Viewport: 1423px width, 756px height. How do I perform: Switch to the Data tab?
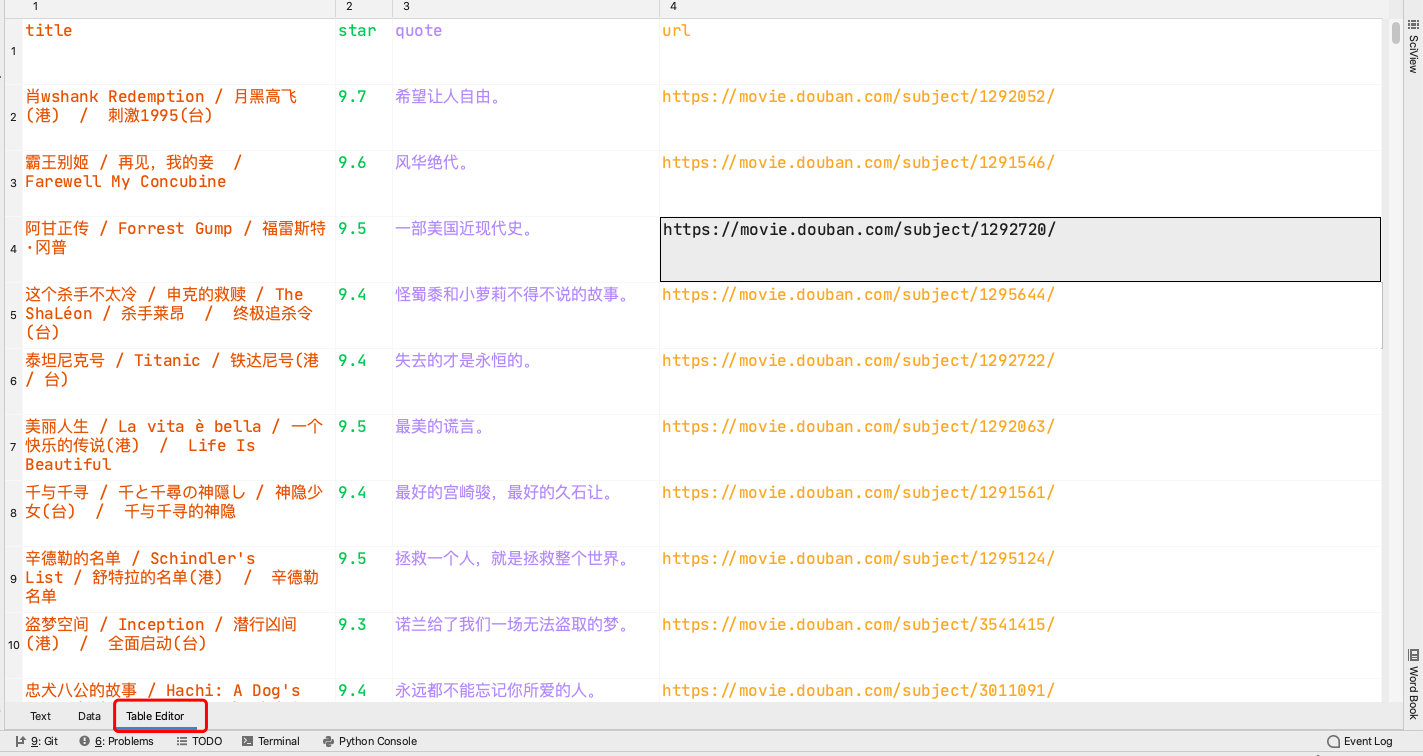pyautogui.click(x=88, y=716)
